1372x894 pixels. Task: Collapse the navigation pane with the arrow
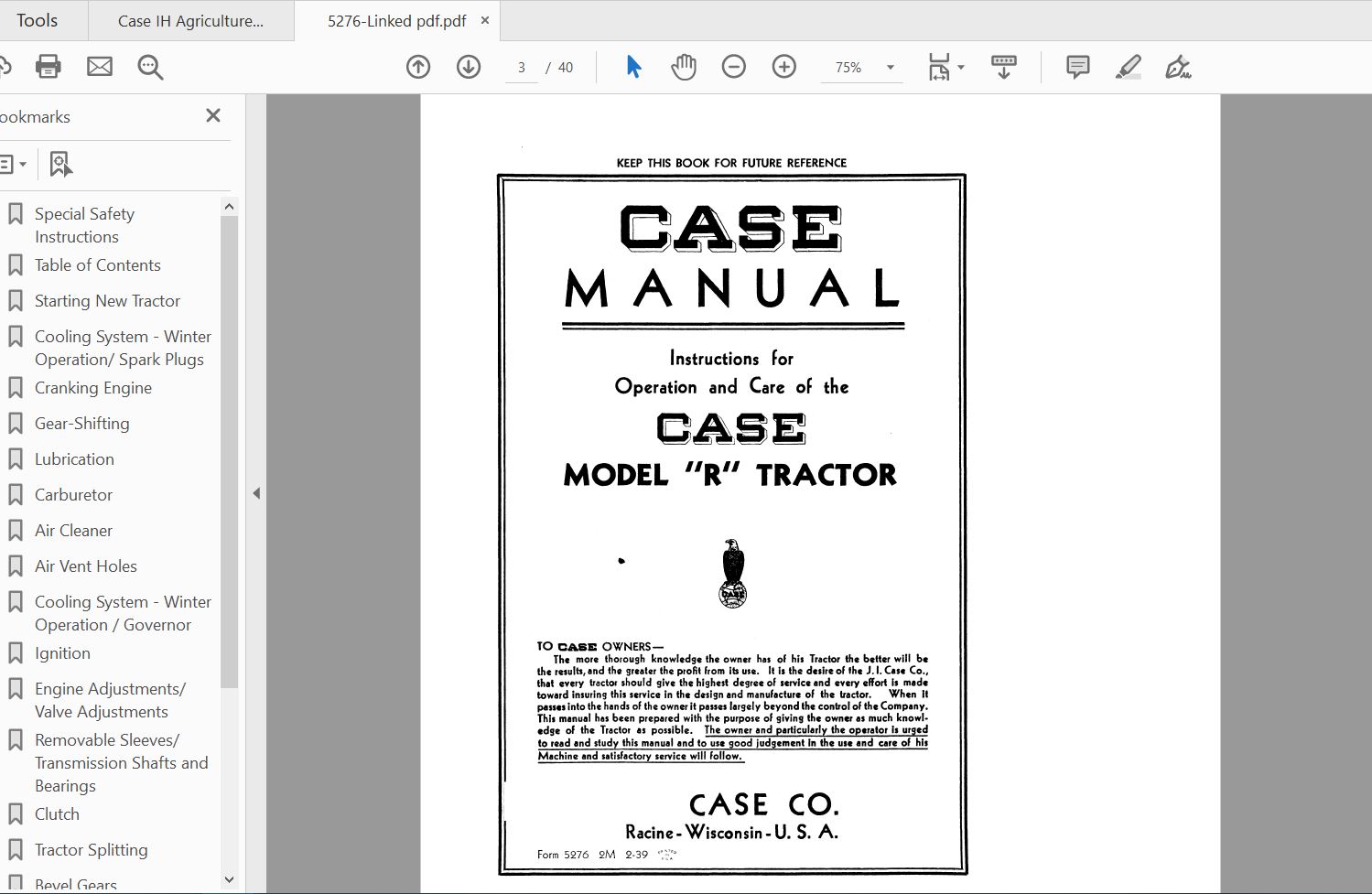point(256,493)
